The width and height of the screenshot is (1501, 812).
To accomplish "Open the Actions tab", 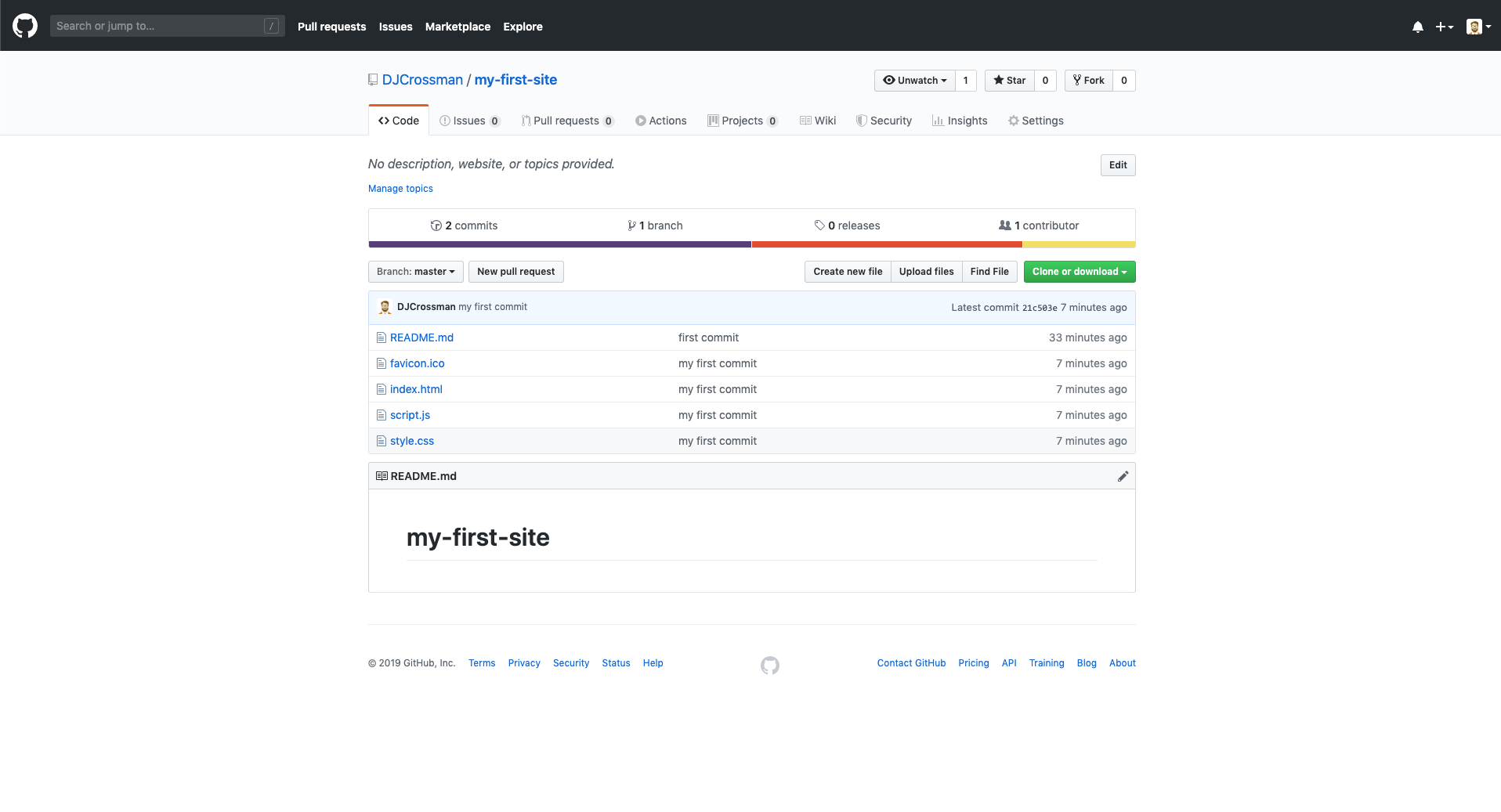I will pos(661,121).
